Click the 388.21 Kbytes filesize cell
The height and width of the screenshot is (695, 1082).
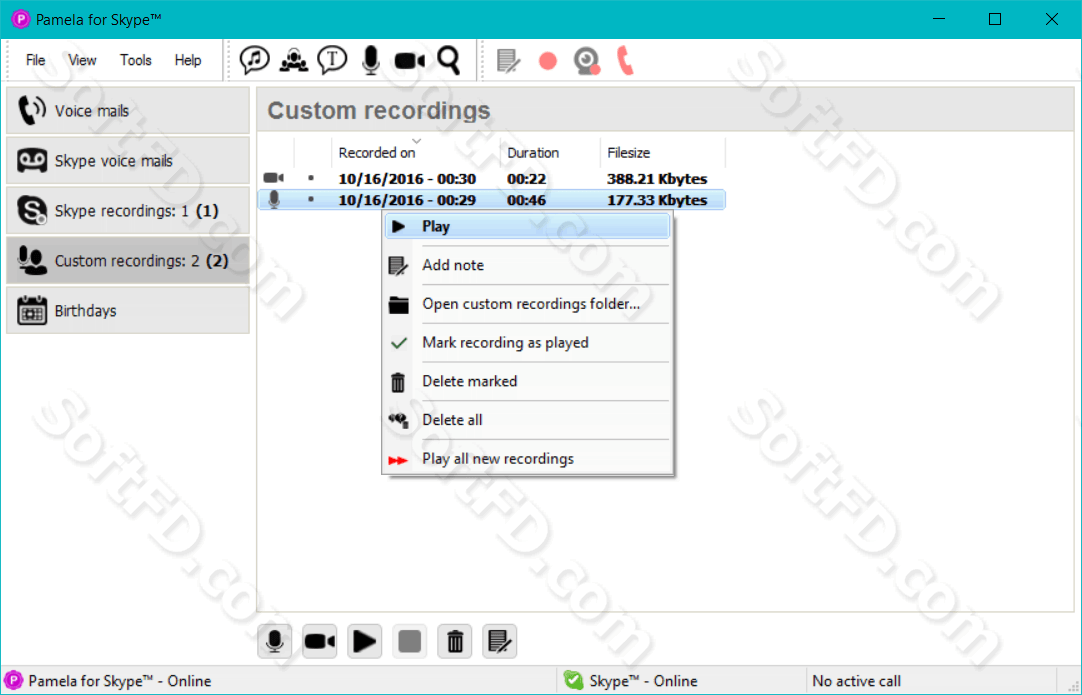(657, 179)
